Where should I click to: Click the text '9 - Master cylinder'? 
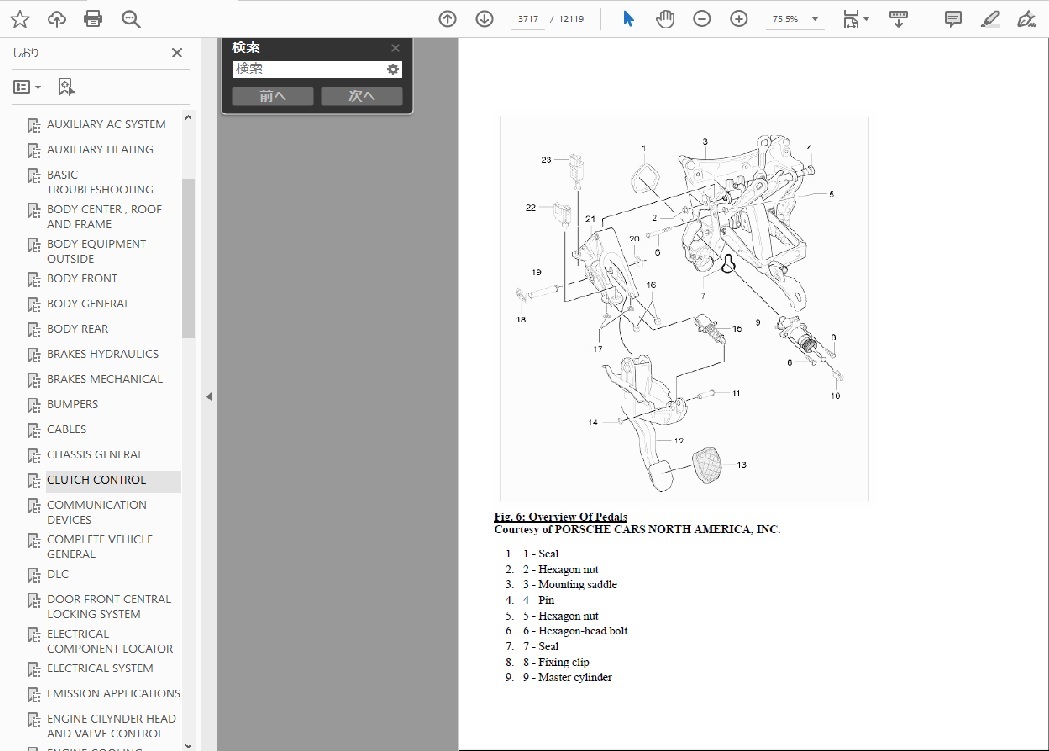pos(567,677)
